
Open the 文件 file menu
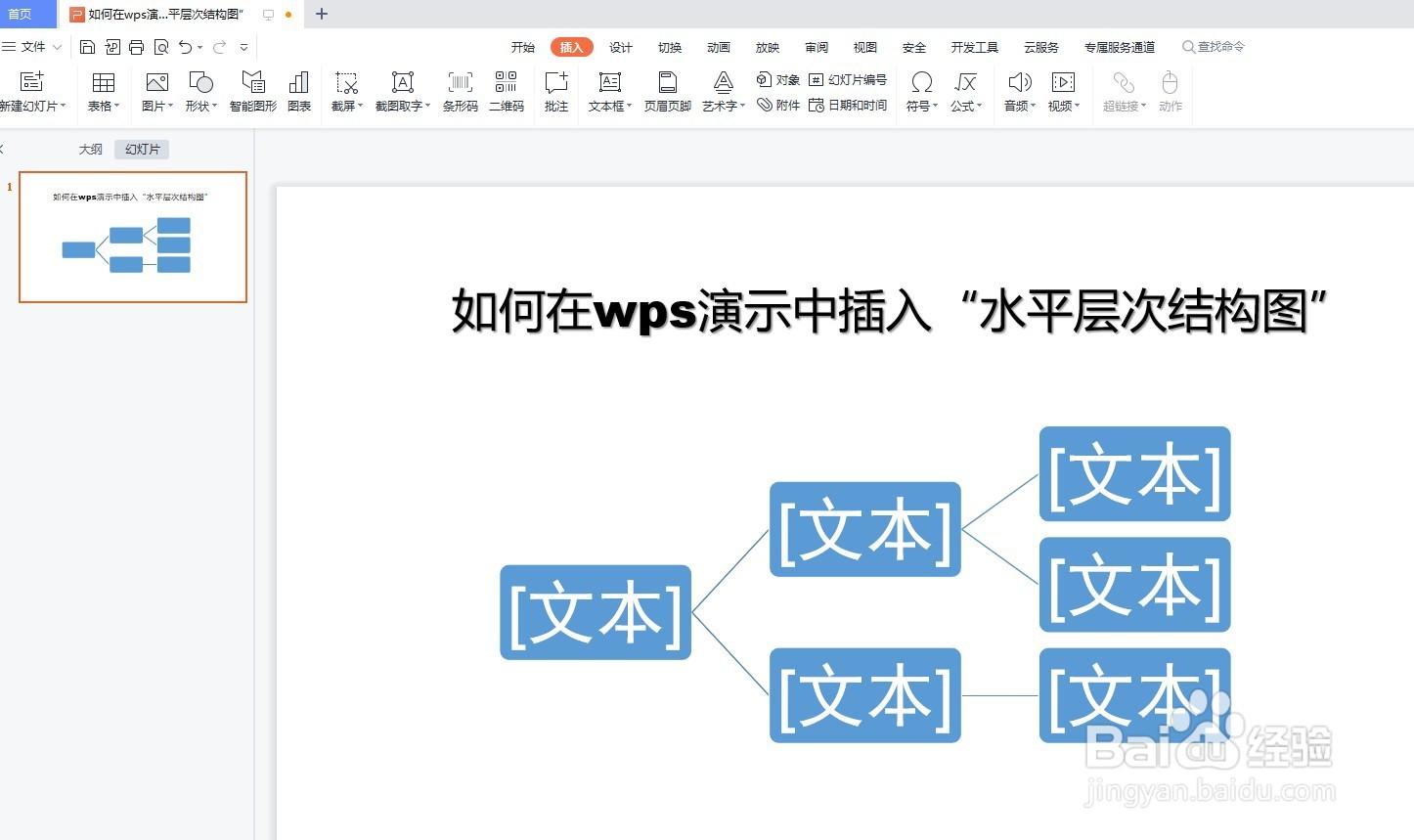32,47
